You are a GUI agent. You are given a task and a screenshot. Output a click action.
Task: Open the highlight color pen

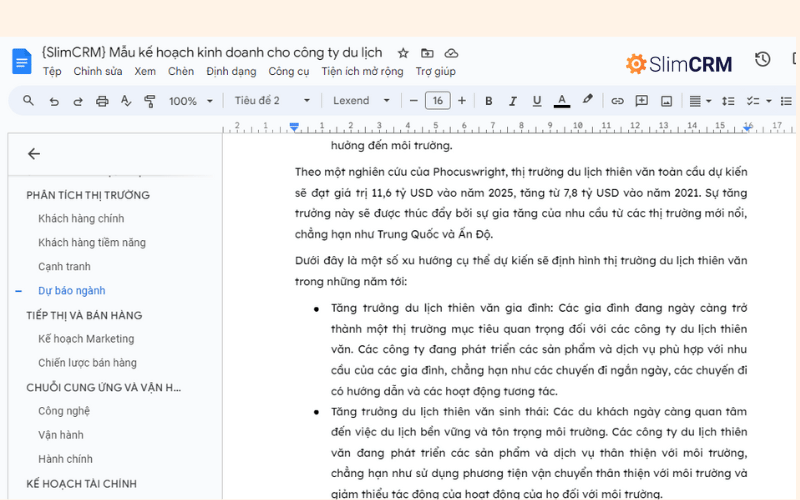click(587, 99)
